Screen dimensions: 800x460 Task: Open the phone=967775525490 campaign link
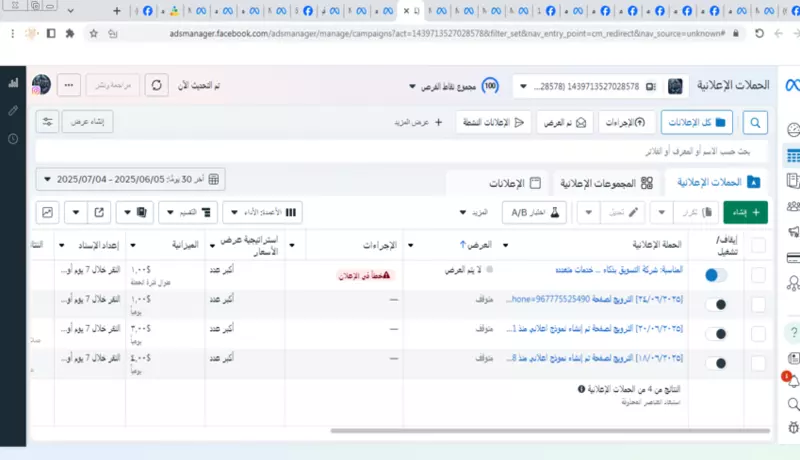click(594, 299)
